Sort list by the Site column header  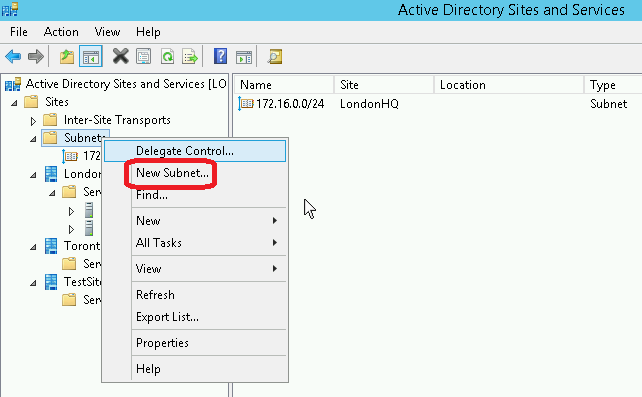click(x=384, y=85)
